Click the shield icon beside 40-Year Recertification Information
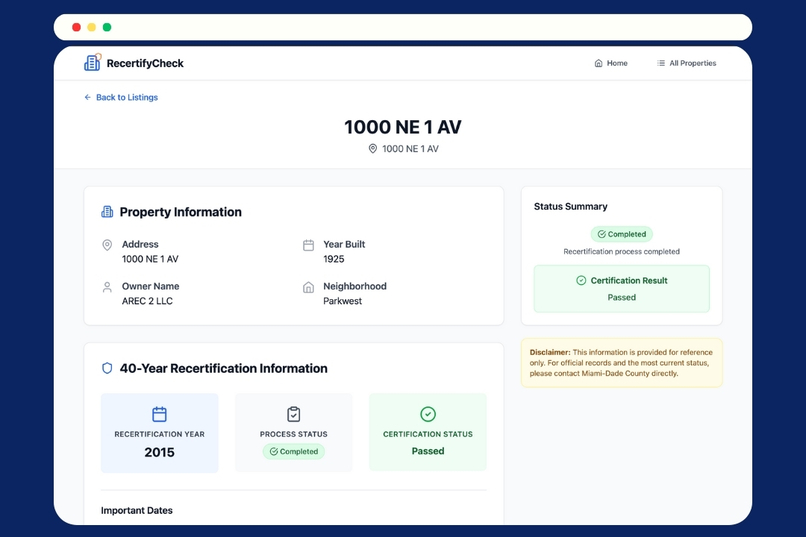 point(107,368)
